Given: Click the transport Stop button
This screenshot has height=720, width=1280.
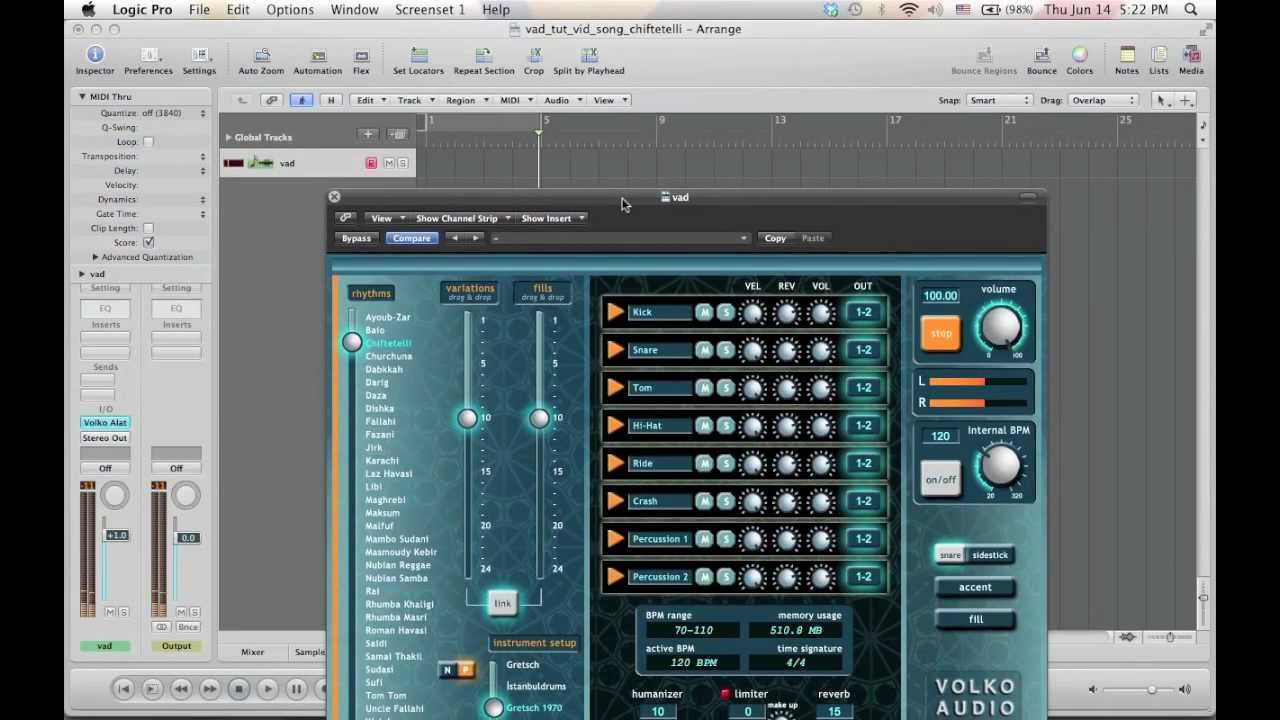Looking at the screenshot, I should [x=239, y=688].
